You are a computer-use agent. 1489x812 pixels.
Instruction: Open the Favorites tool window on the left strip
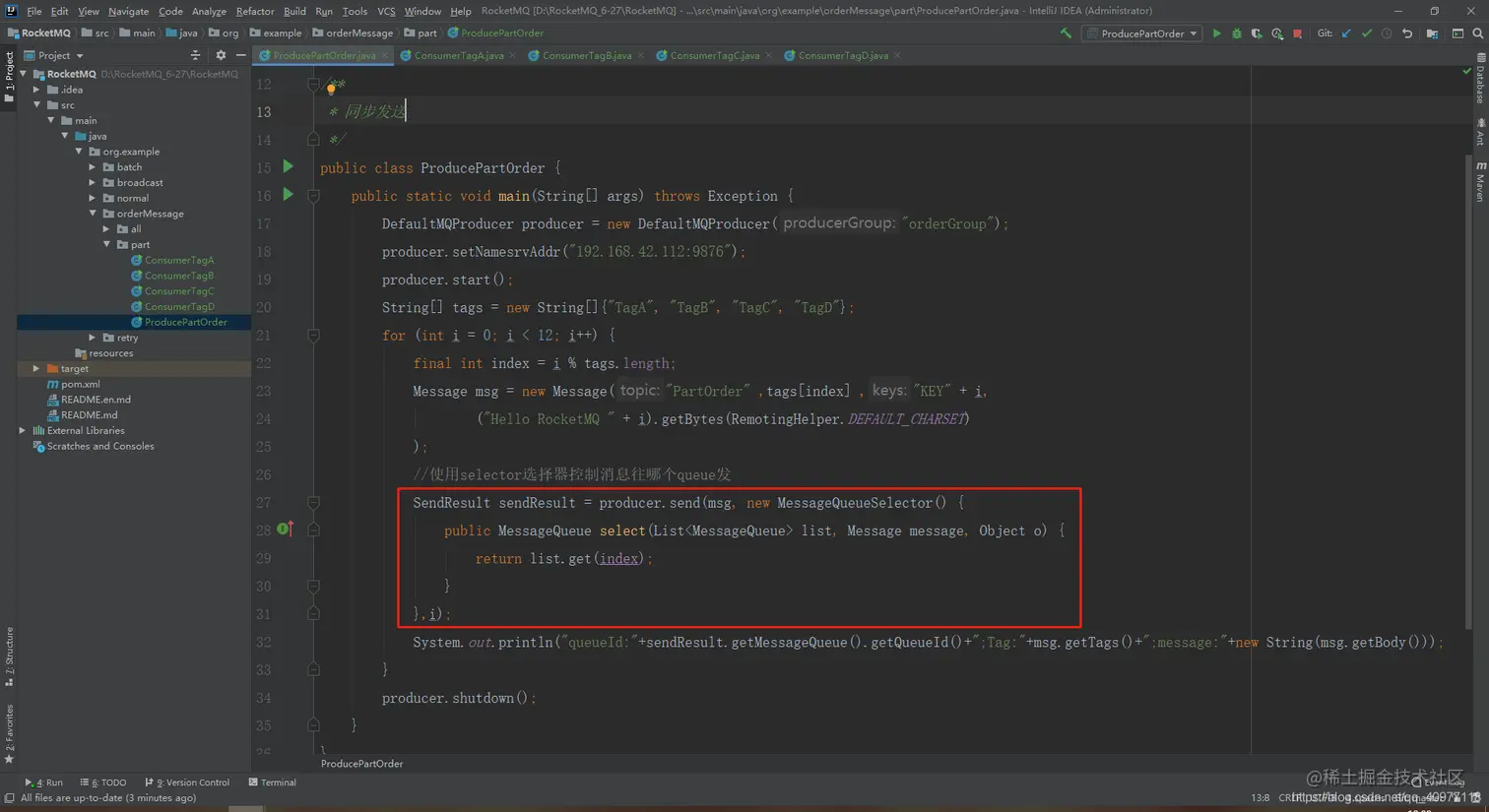pyautogui.click(x=9, y=734)
